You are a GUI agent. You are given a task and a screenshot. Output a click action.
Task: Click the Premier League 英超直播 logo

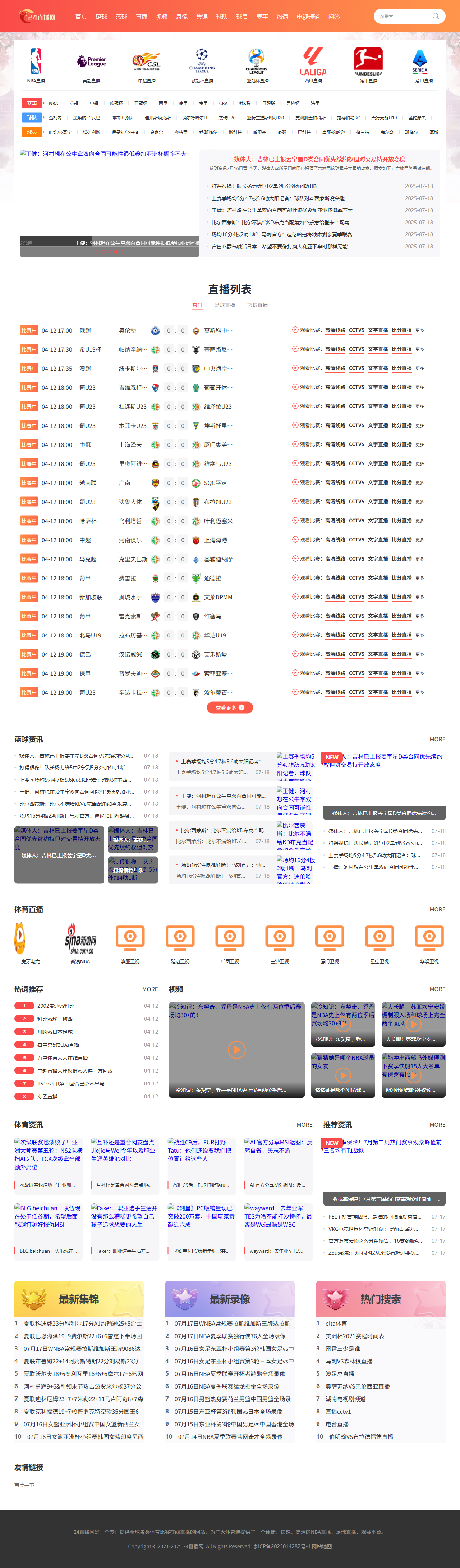tap(91, 61)
